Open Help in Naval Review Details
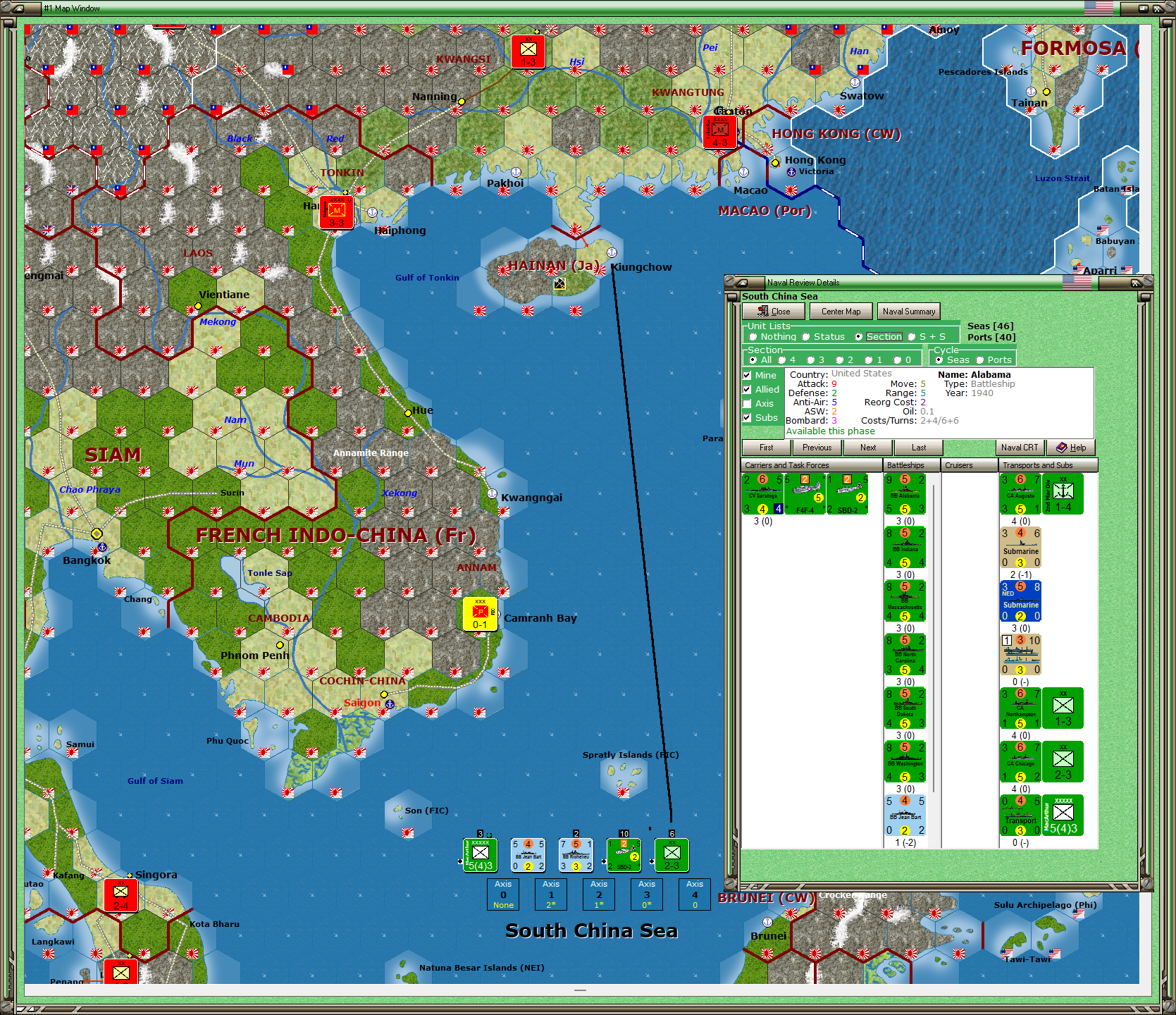 pyautogui.click(x=1071, y=448)
